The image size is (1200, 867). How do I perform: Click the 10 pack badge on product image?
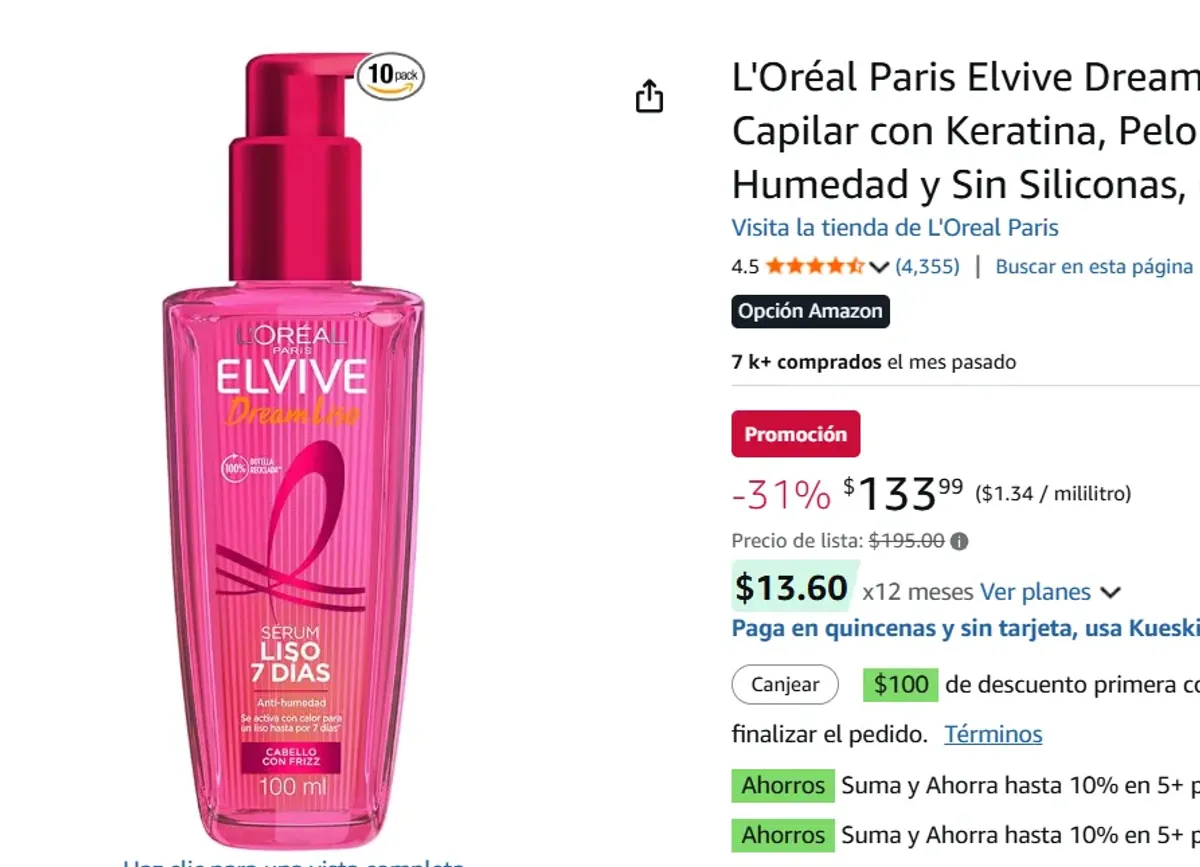pyautogui.click(x=390, y=76)
